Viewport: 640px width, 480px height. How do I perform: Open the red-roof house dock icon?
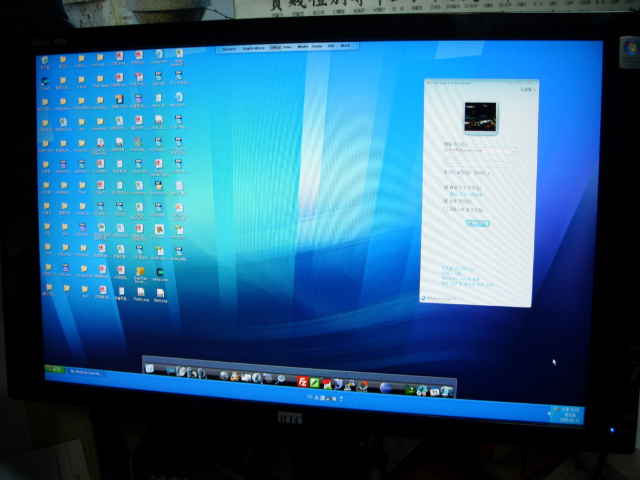(327, 384)
